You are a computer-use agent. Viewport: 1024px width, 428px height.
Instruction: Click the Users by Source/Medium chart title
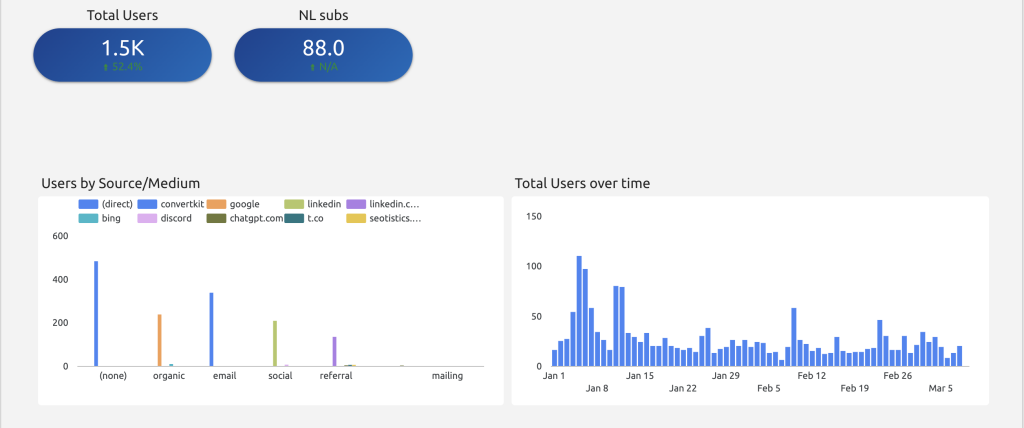point(121,183)
